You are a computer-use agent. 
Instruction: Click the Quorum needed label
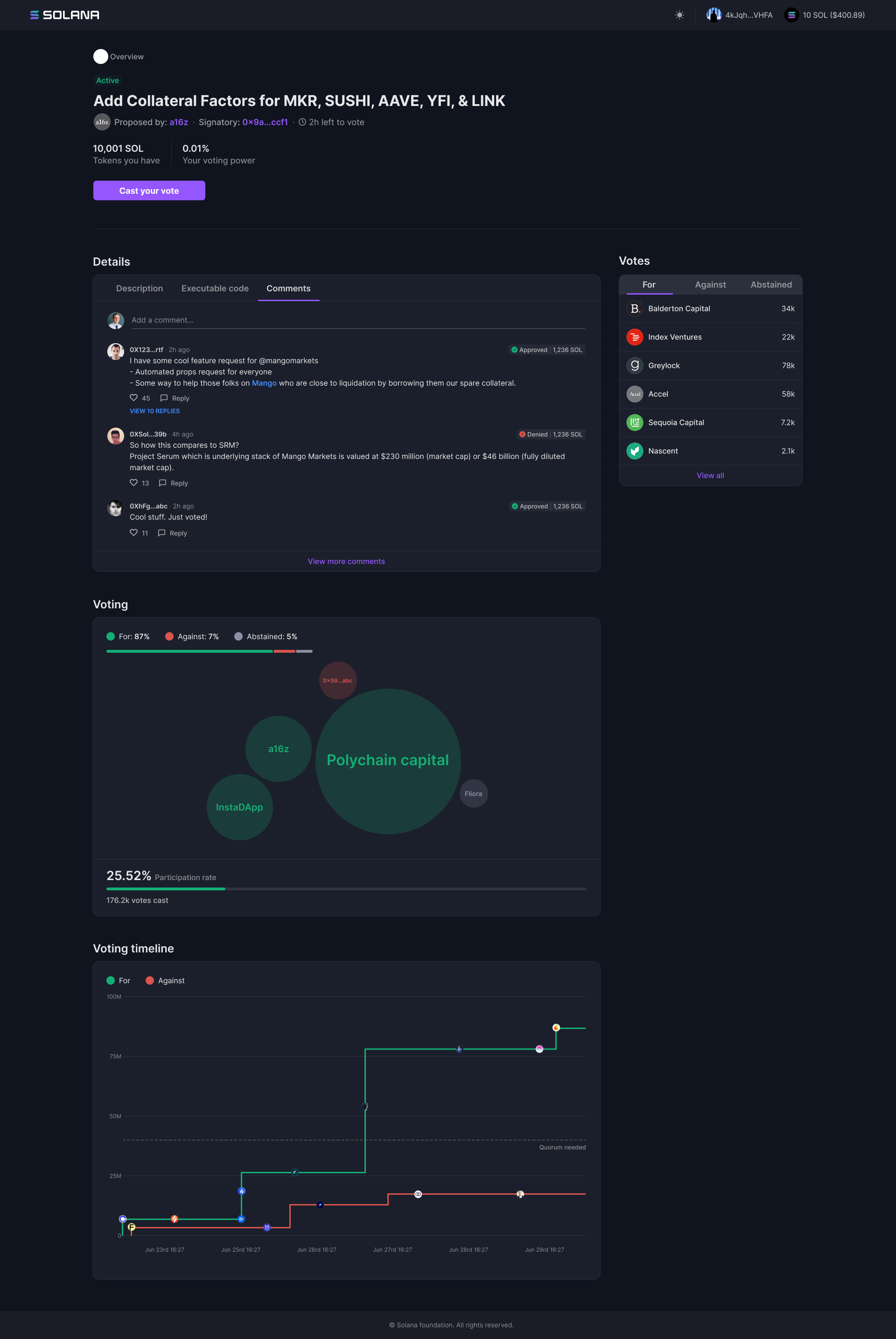[x=562, y=1148]
